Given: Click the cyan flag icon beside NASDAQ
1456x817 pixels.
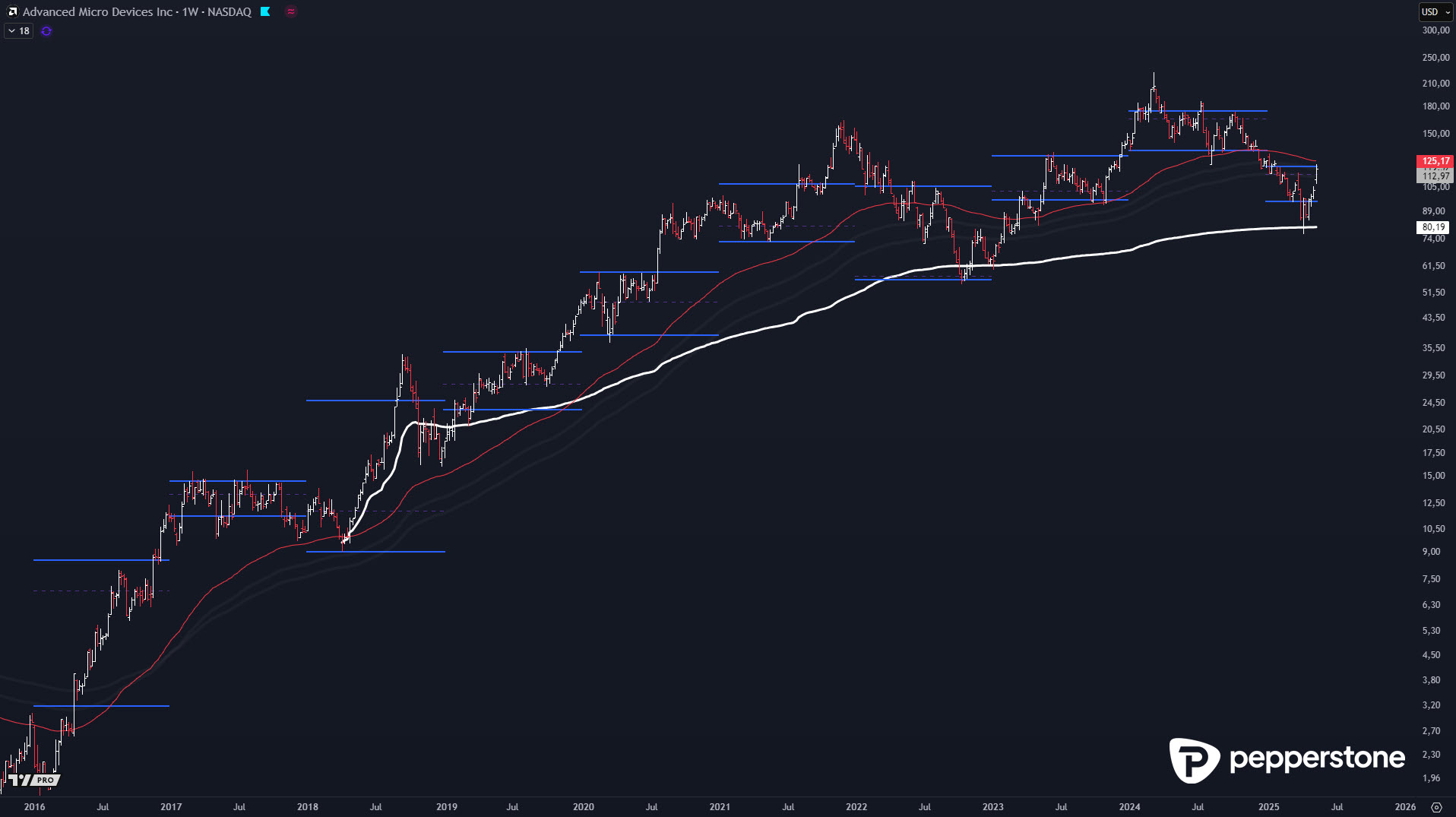Looking at the screenshot, I should coord(265,11).
